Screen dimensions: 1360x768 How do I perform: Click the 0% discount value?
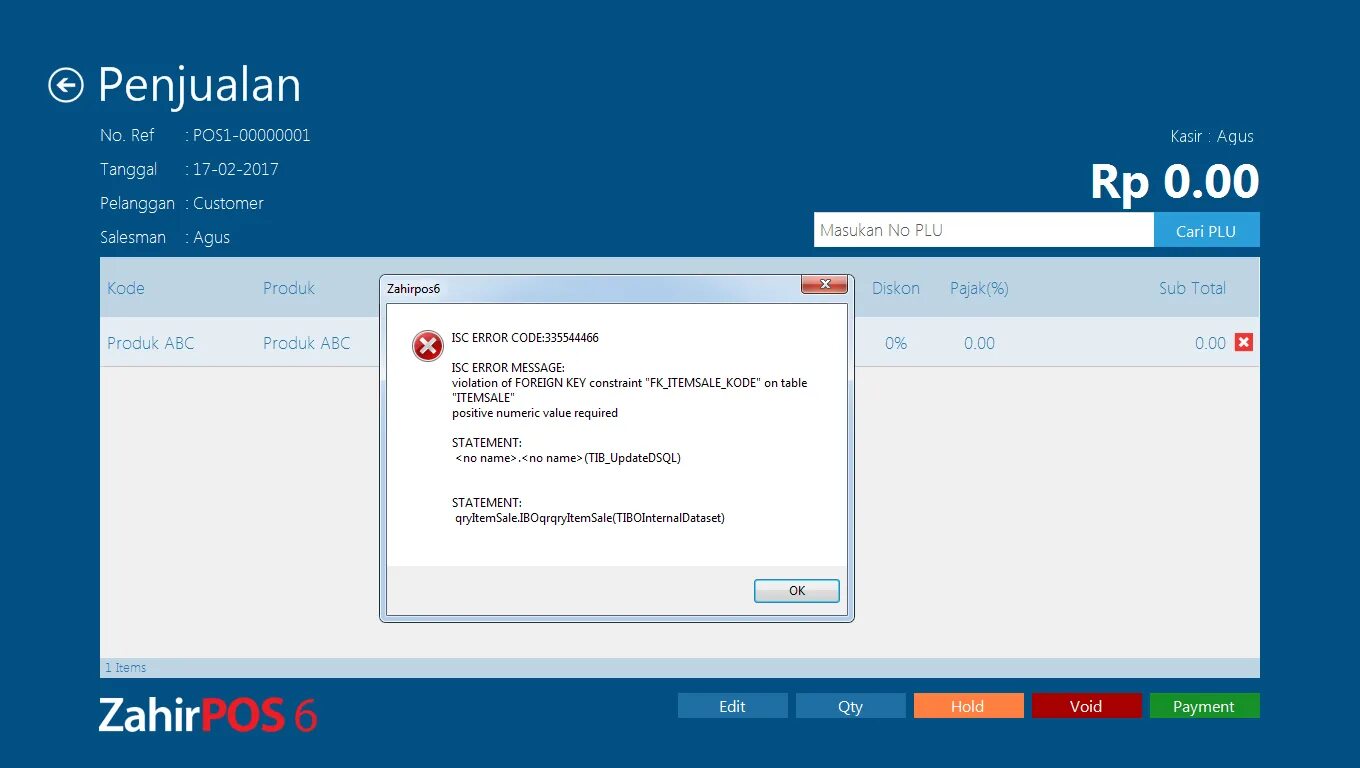click(896, 343)
